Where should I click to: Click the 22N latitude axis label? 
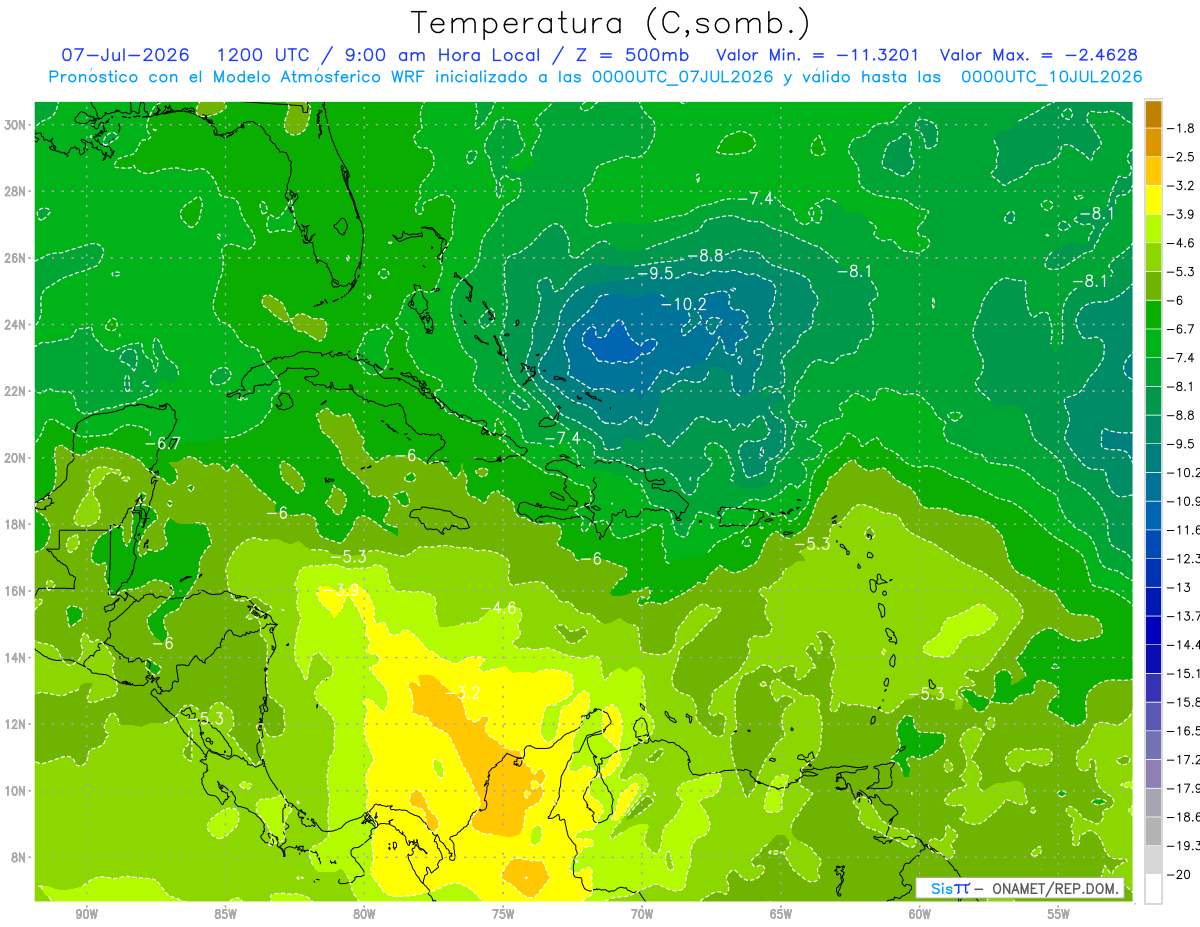[x=17, y=391]
